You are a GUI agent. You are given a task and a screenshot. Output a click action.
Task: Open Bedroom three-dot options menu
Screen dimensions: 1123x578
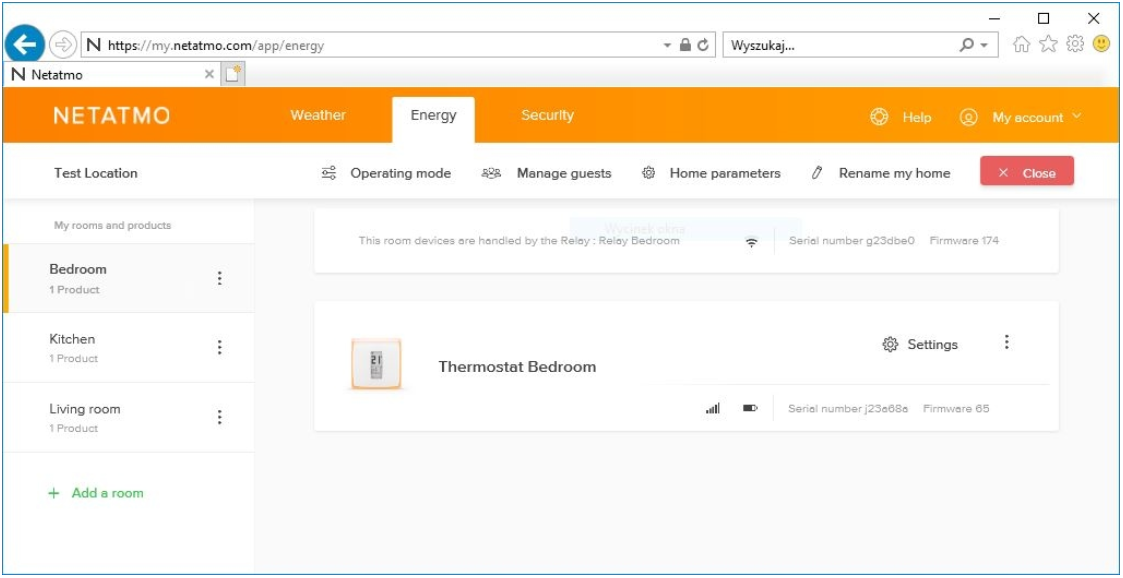tap(220, 278)
